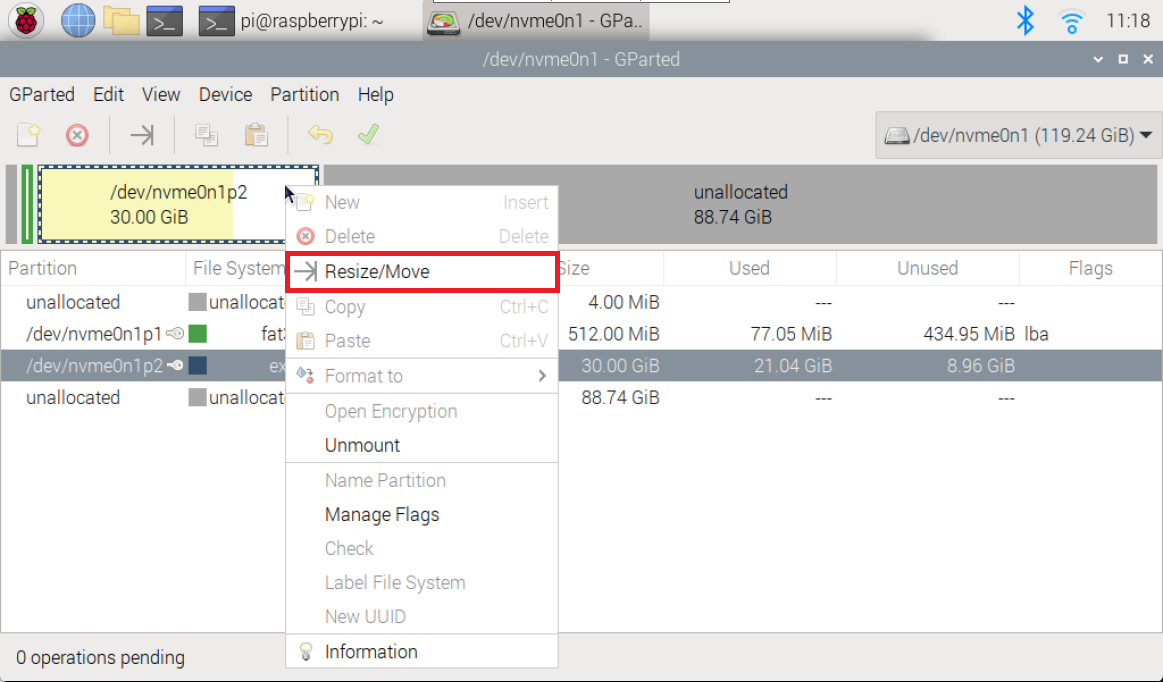
Task: Click the Bluetooth tray icon
Action: click(x=1025, y=20)
